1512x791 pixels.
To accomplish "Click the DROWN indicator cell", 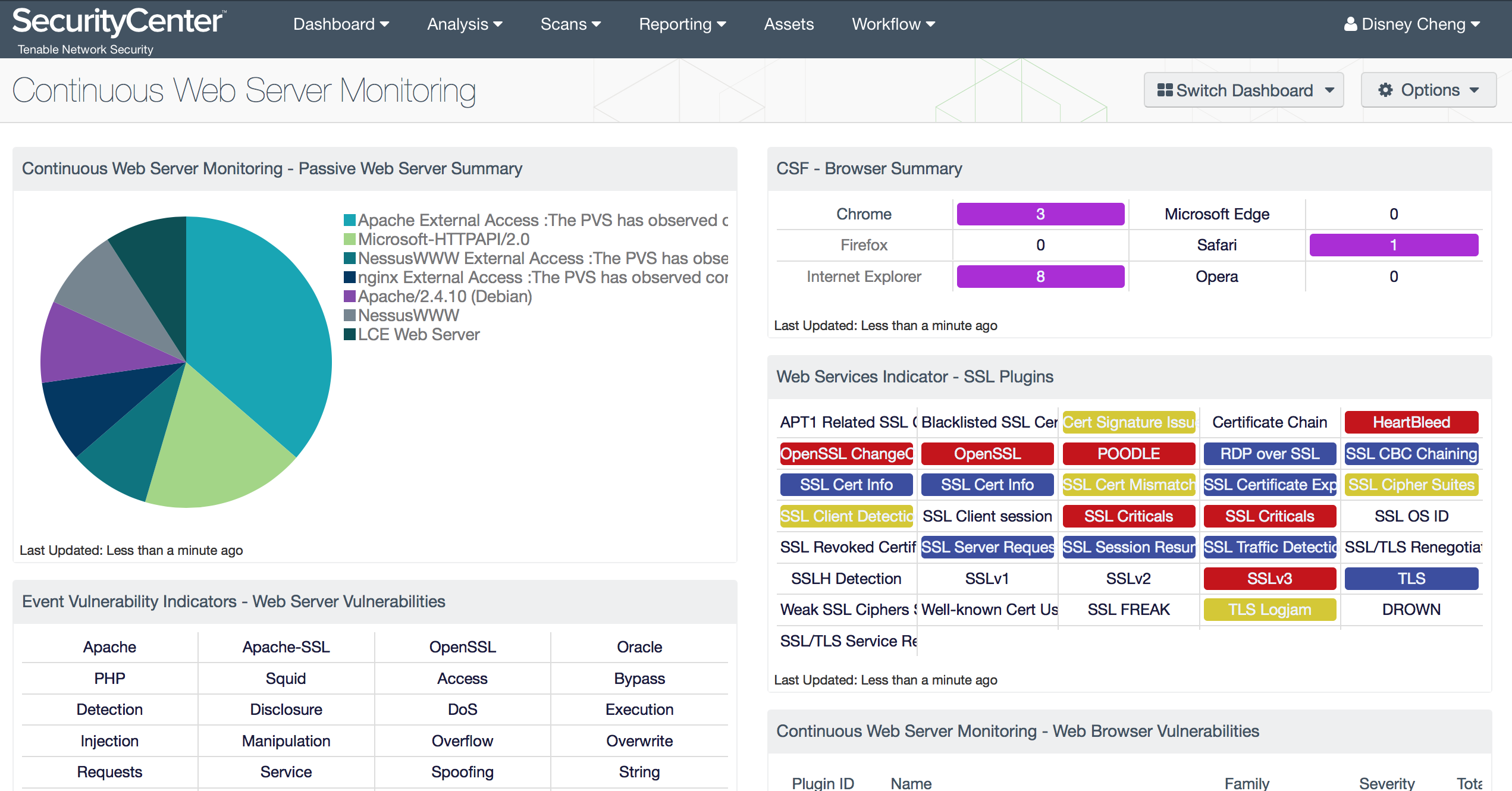I will pyautogui.click(x=1411, y=610).
